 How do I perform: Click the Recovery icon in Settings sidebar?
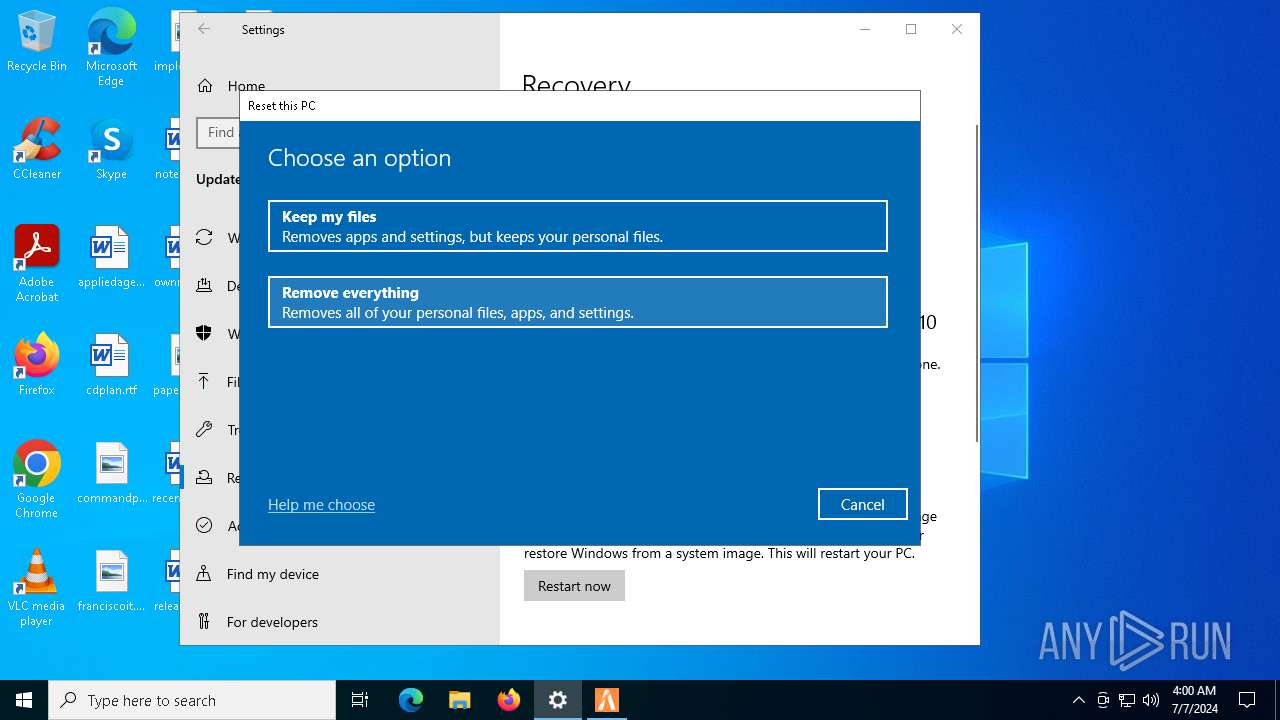[x=204, y=477]
